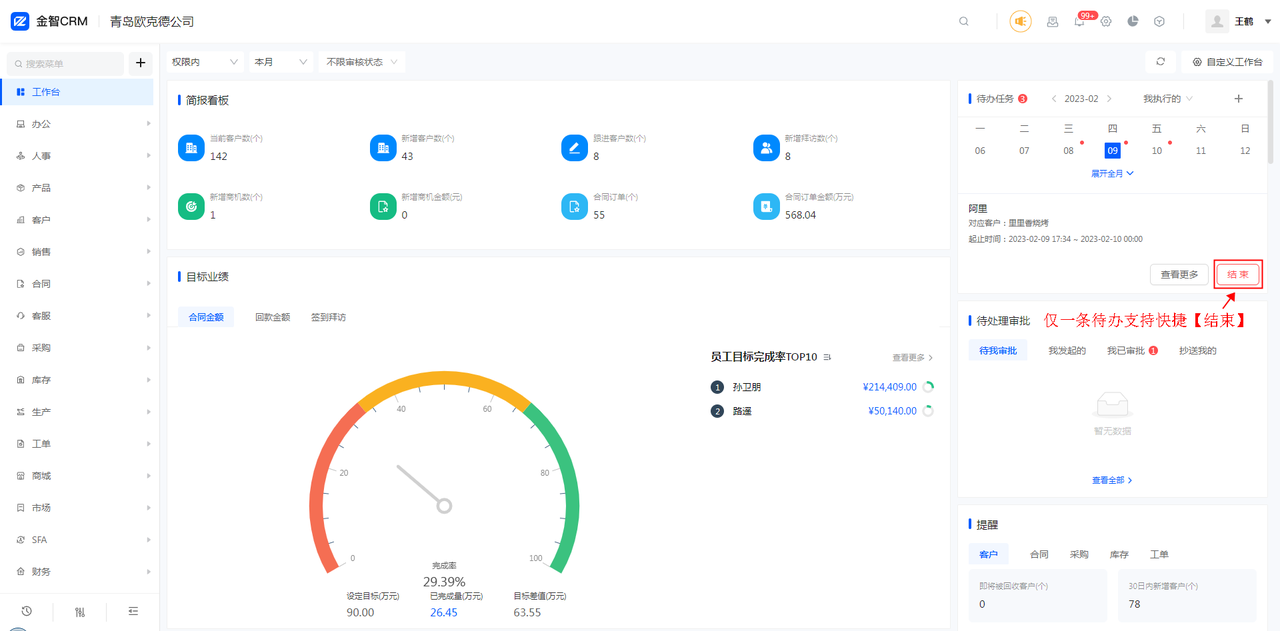Click the 合同订单金额 icon
Screen dimensions: 1280x631
[766, 206]
